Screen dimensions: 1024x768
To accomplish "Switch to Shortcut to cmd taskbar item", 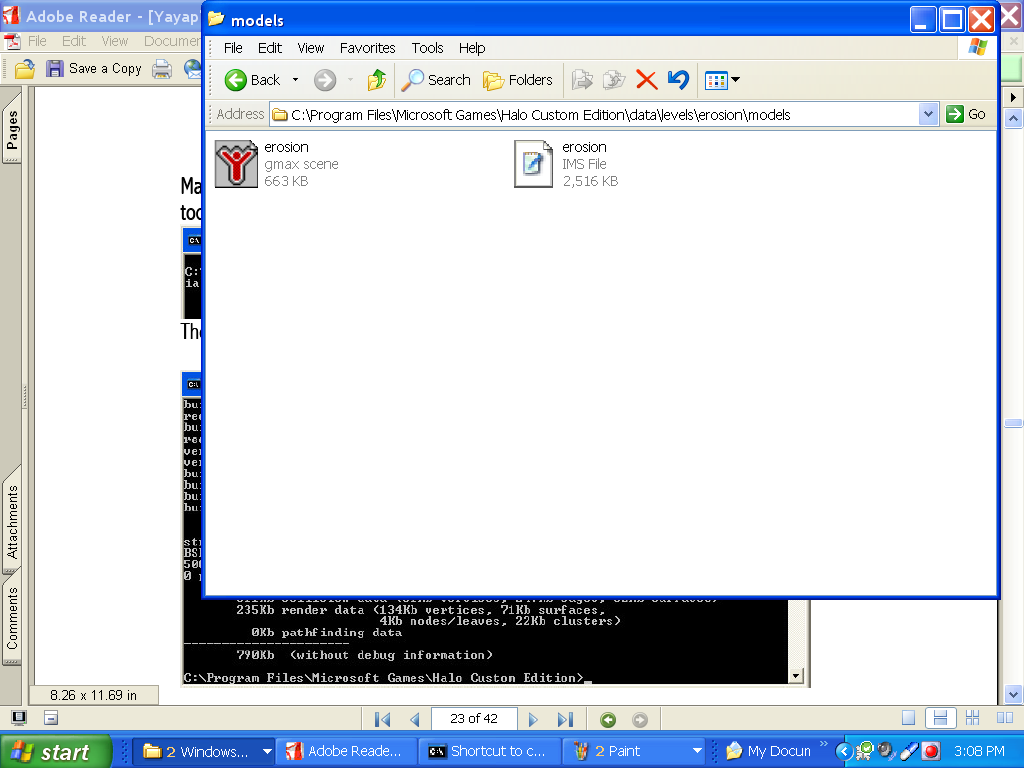I will pos(487,751).
